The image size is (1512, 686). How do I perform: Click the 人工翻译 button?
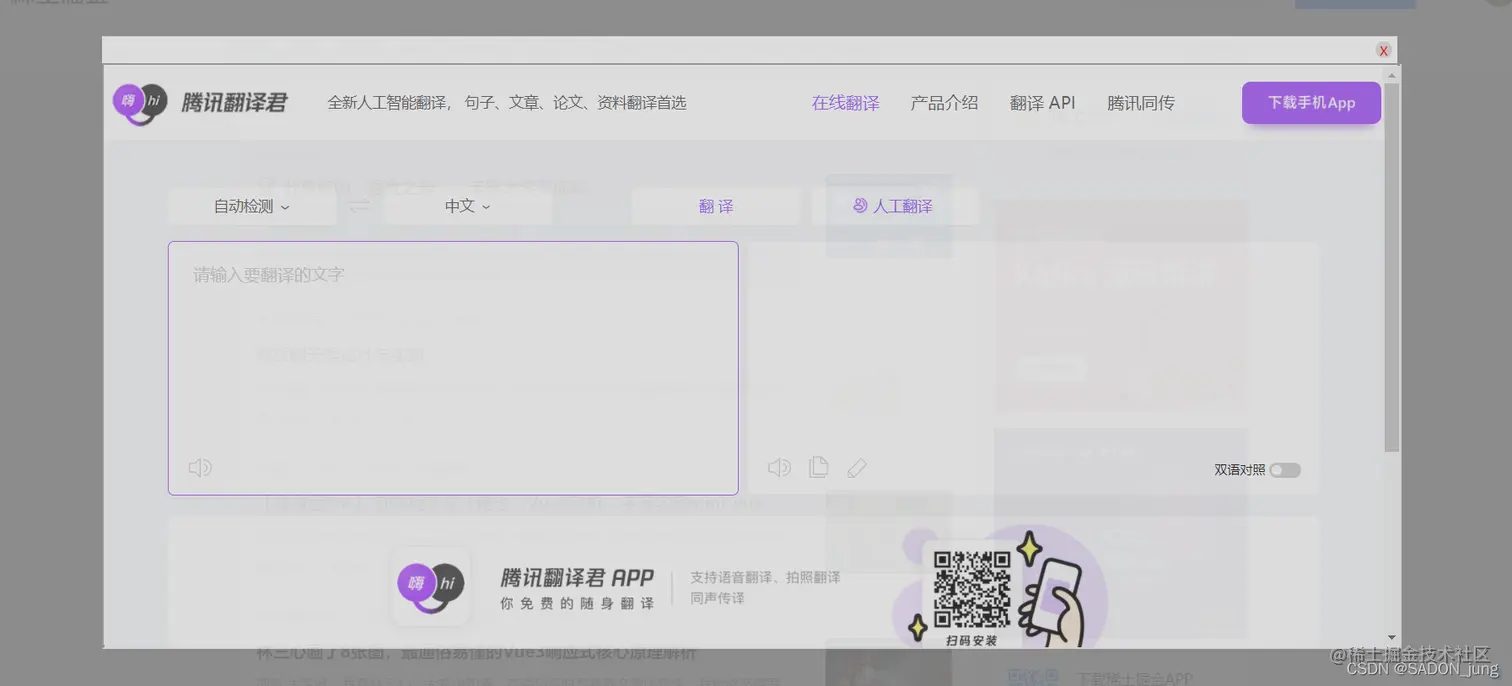pyautogui.click(x=895, y=206)
